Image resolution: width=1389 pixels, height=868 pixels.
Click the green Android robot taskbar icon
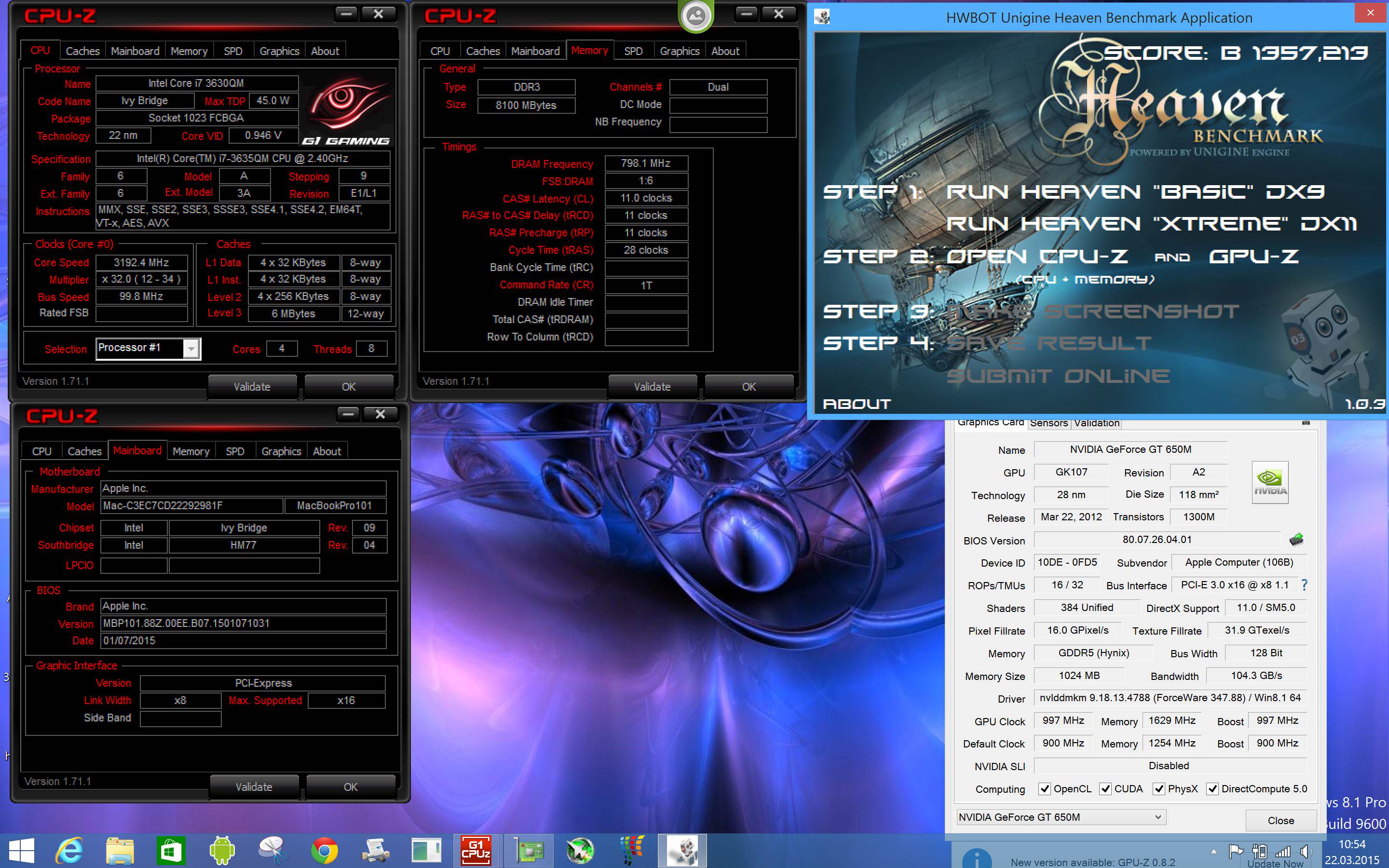coord(222,851)
